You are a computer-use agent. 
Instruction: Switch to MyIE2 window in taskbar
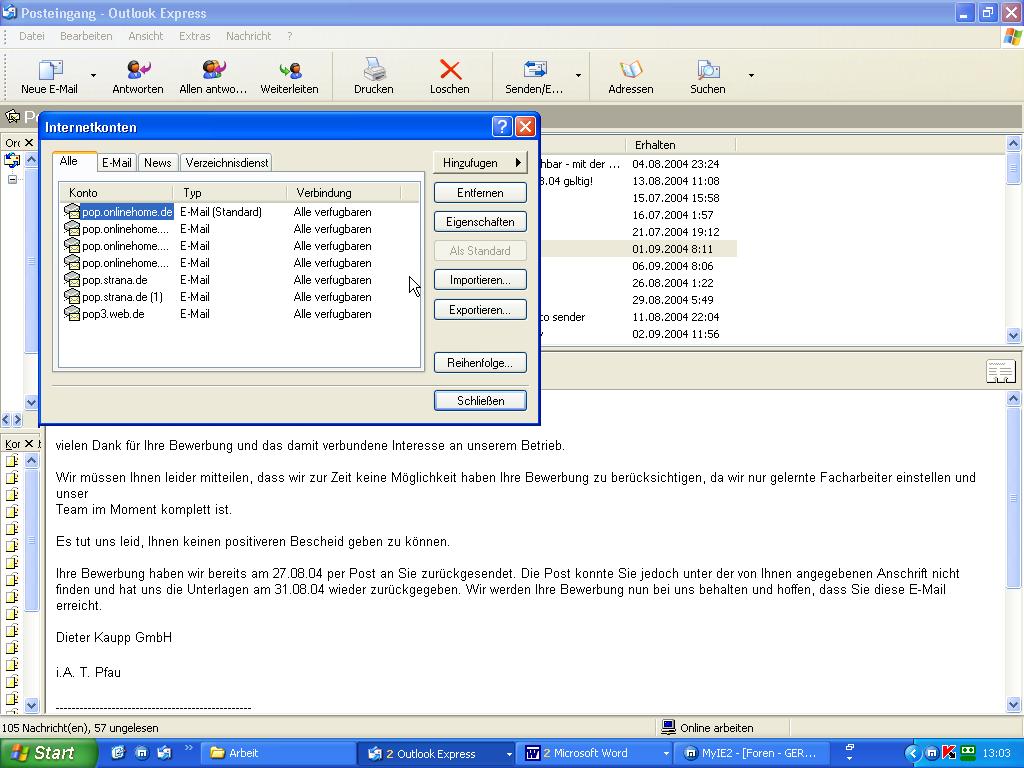pyautogui.click(x=752, y=754)
